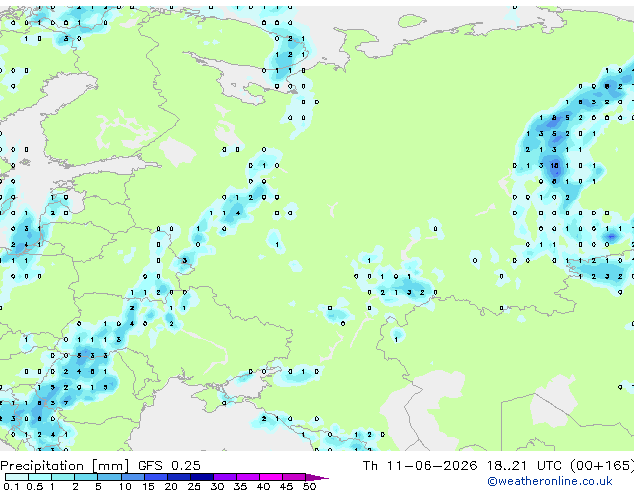Click the '18' precipitation value on the map
Viewport: 634px width, 490px height.
click(554, 165)
